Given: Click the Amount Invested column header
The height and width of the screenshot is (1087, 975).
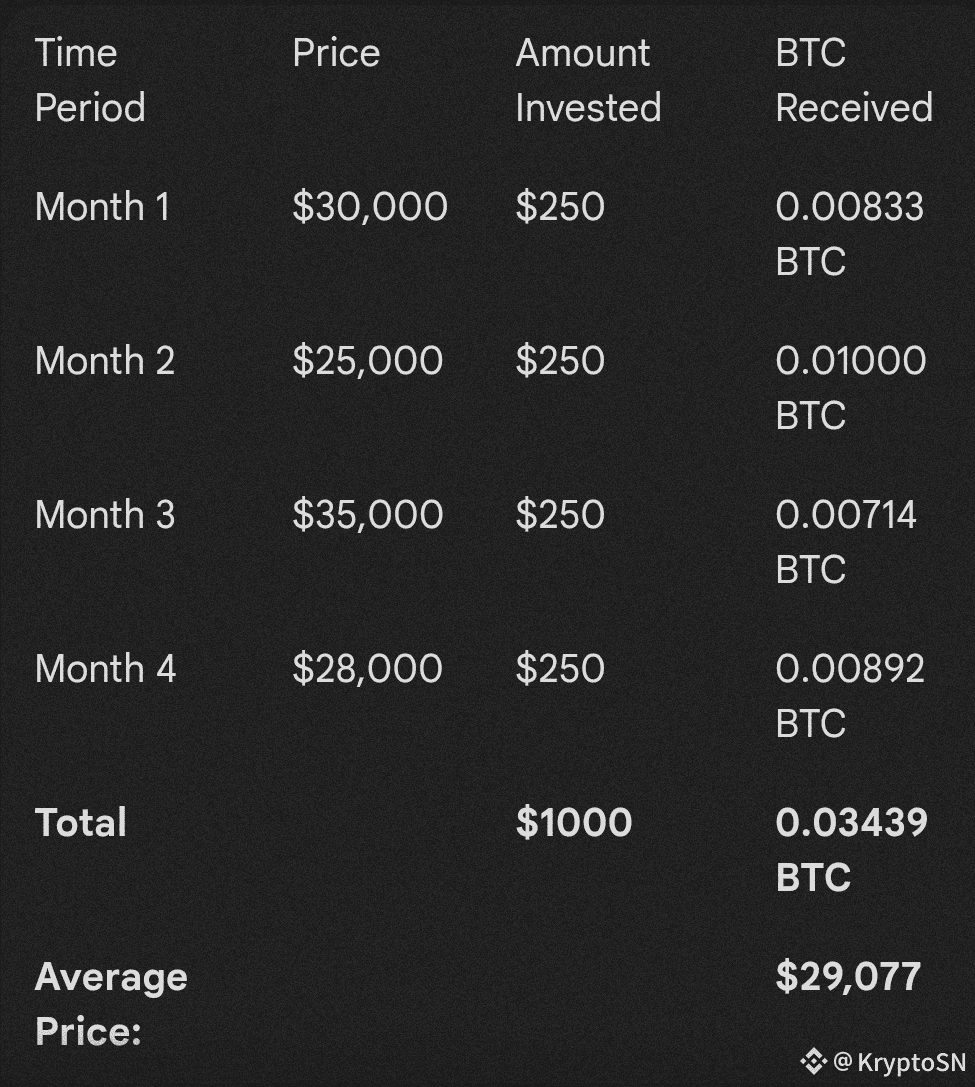Looking at the screenshot, I should [588, 80].
